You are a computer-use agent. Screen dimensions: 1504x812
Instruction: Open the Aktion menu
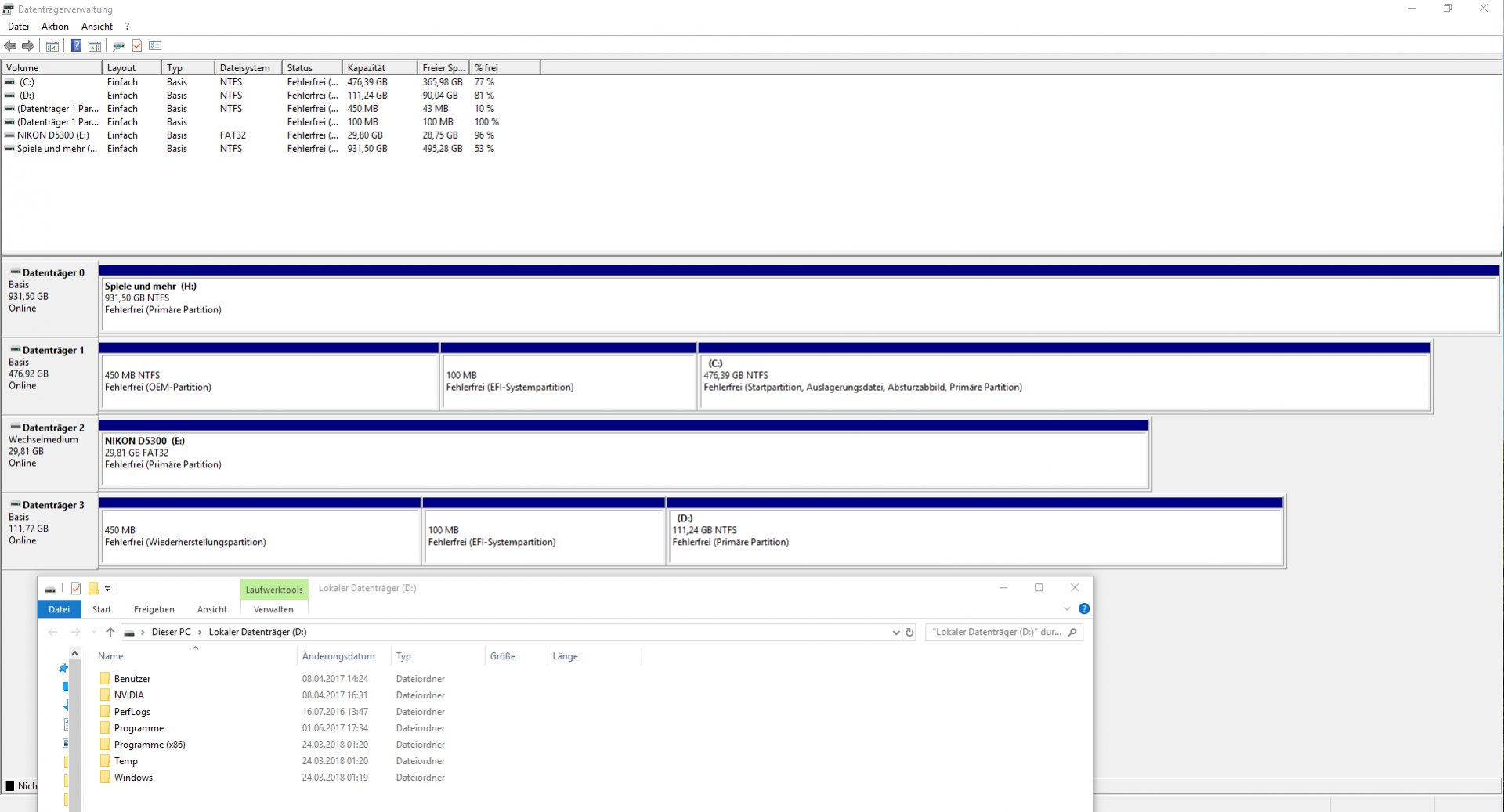coord(55,26)
